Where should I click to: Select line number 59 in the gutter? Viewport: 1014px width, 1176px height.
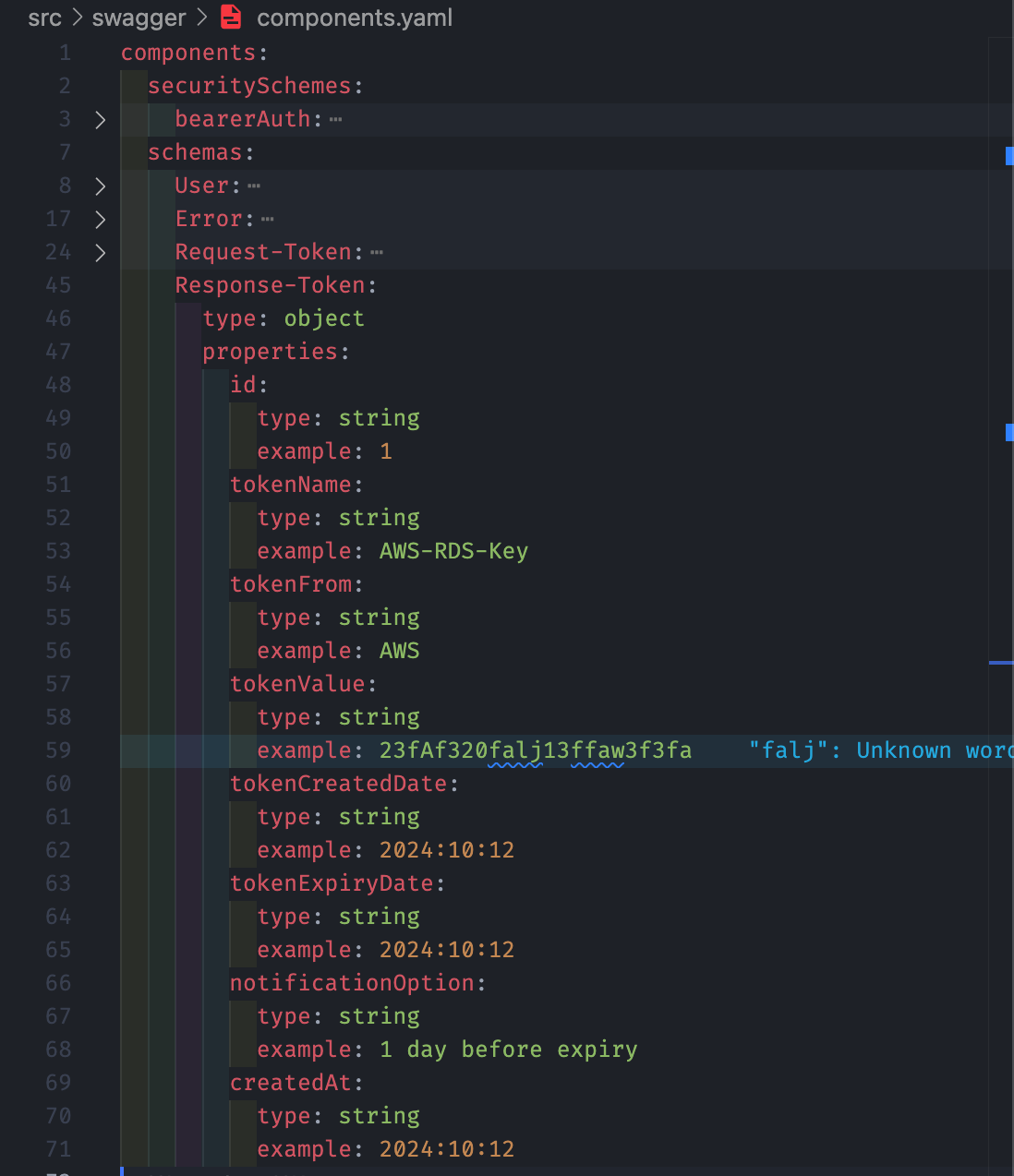pyautogui.click(x=57, y=750)
